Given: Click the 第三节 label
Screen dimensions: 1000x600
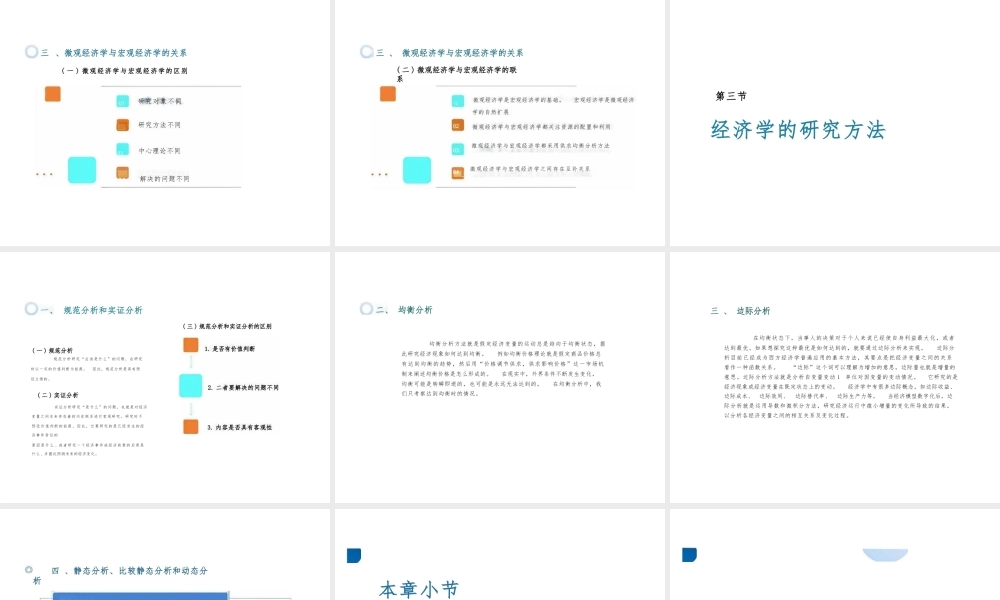Looking at the screenshot, I should coord(731,96).
